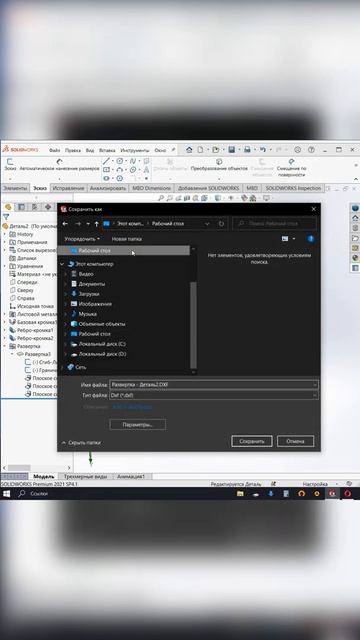Screen dimensions: 360x640
Task: Open the address path history dropdown
Action: point(207,224)
